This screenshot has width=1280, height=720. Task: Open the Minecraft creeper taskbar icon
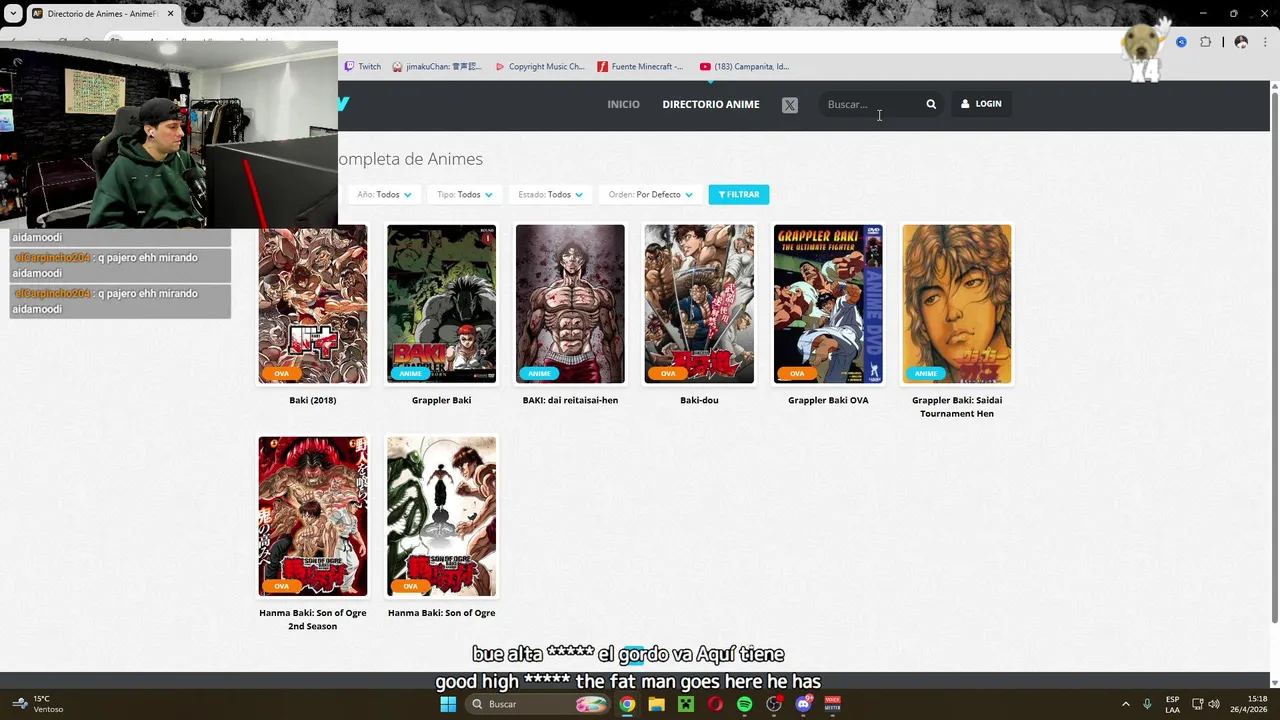coord(686,704)
